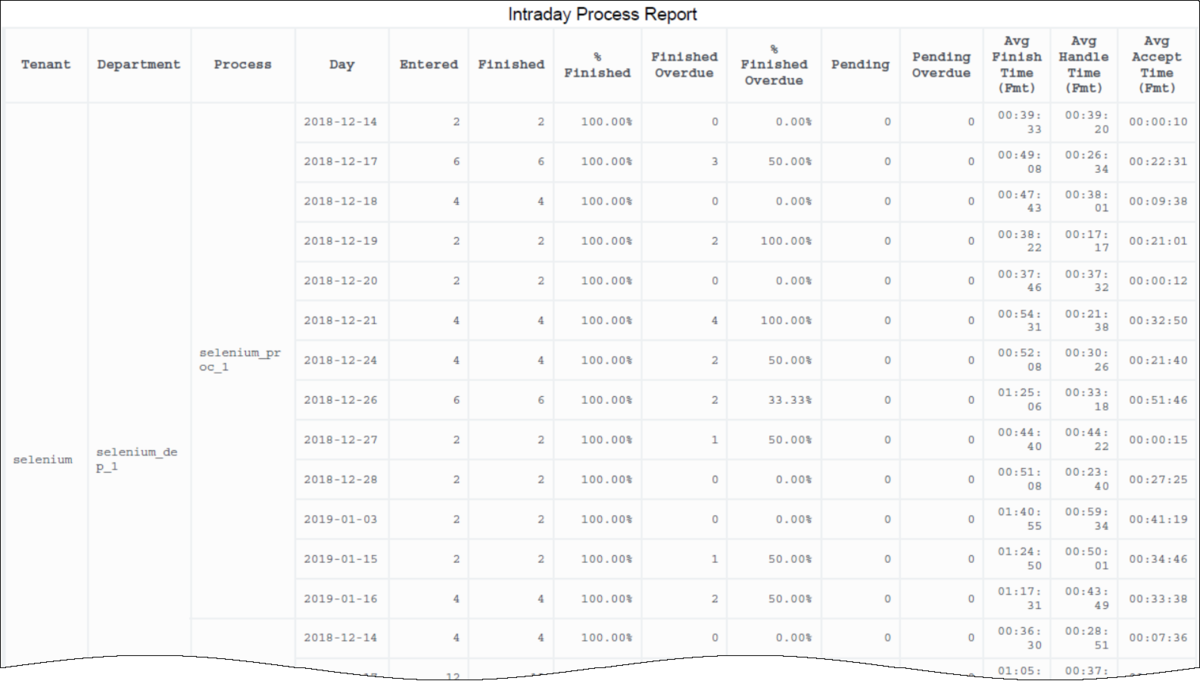The image size is (1200, 681).
Task: Click the 2018-12-26 day cell
Action: point(340,400)
